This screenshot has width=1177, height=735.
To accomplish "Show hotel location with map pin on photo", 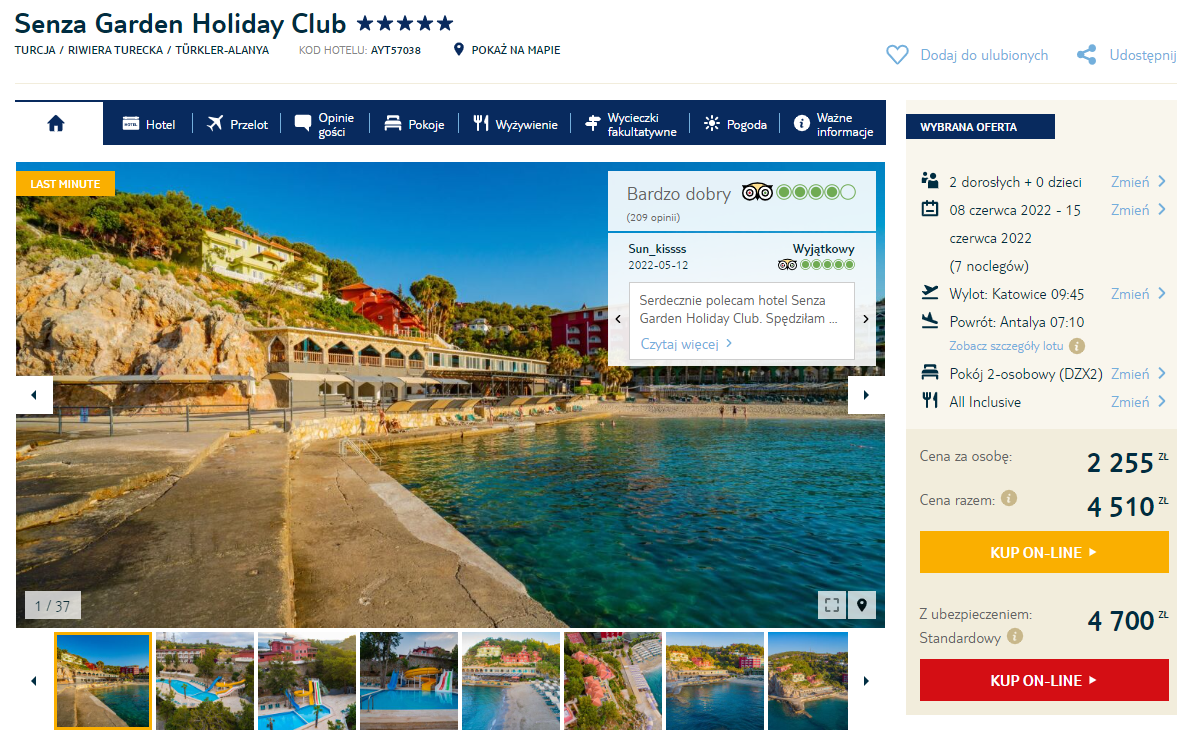I will pos(862,605).
